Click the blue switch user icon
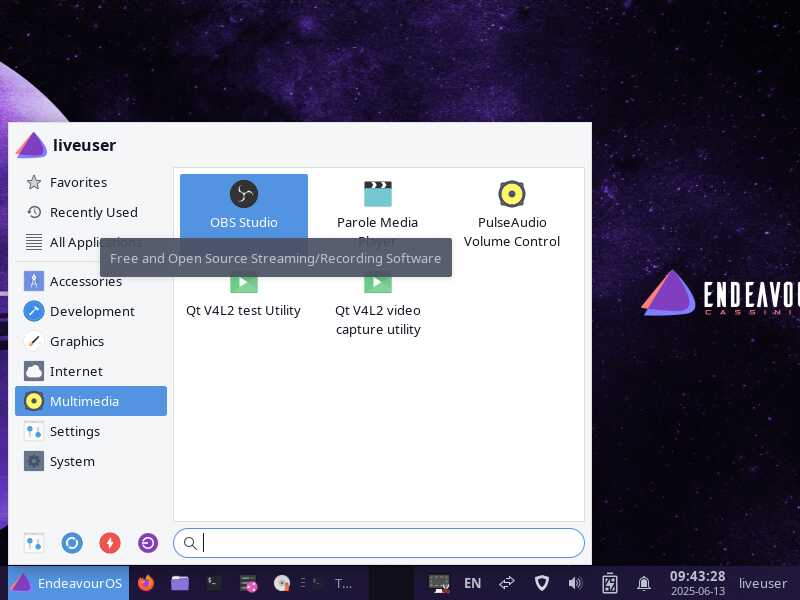This screenshot has height=600, width=800. point(72,543)
